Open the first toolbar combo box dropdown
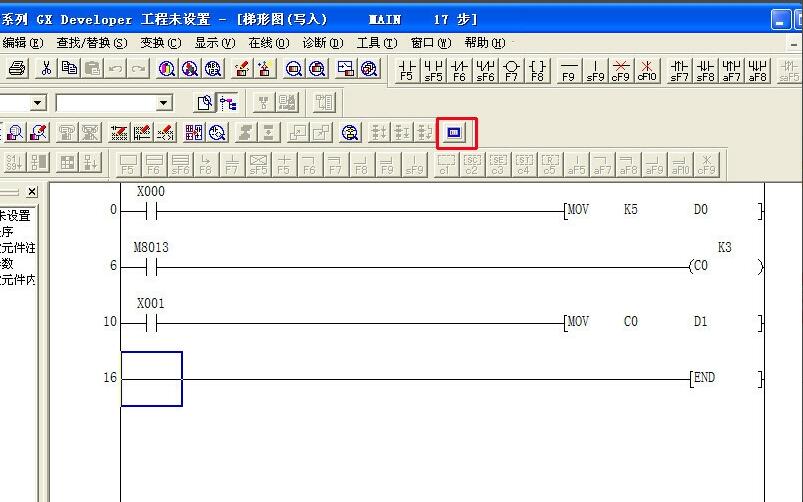803x502 pixels. 37,102
